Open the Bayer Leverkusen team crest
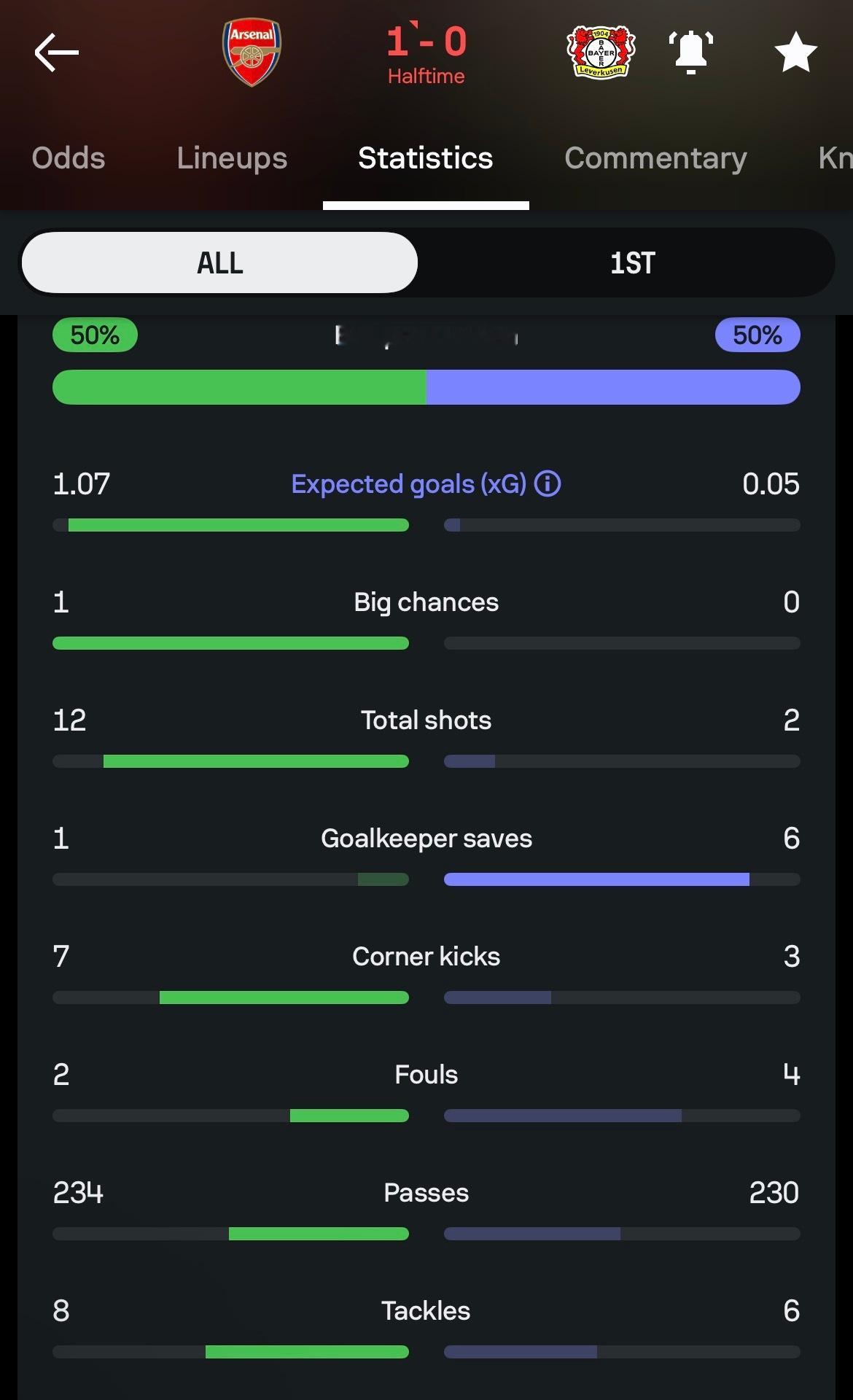Viewport: 853px width, 1400px height. click(601, 52)
